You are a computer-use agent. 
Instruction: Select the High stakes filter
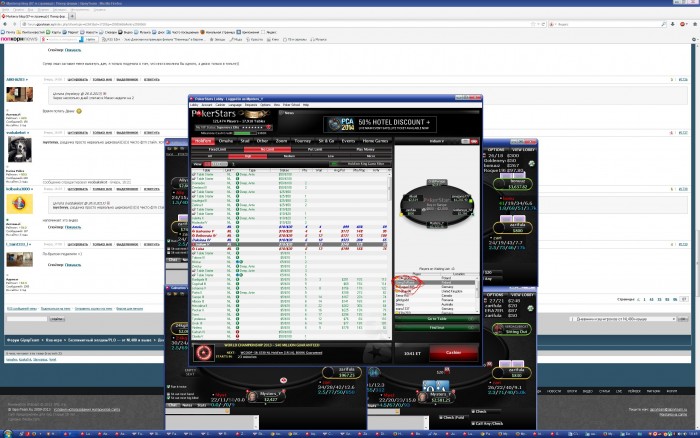[248, 156]
